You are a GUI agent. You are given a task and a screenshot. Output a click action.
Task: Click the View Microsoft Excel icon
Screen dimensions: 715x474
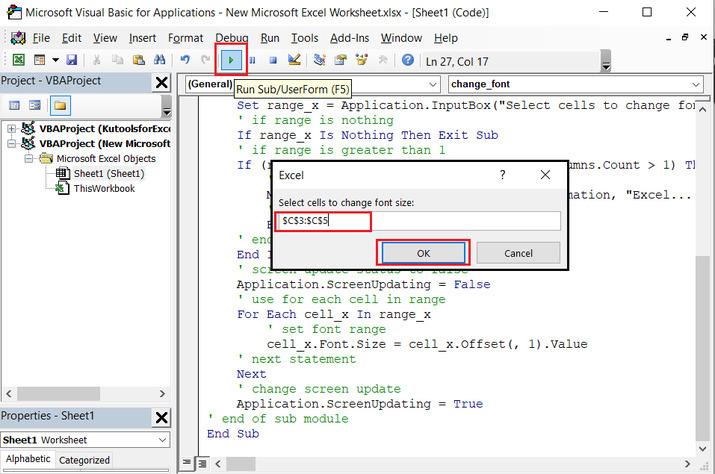[19, 60]
